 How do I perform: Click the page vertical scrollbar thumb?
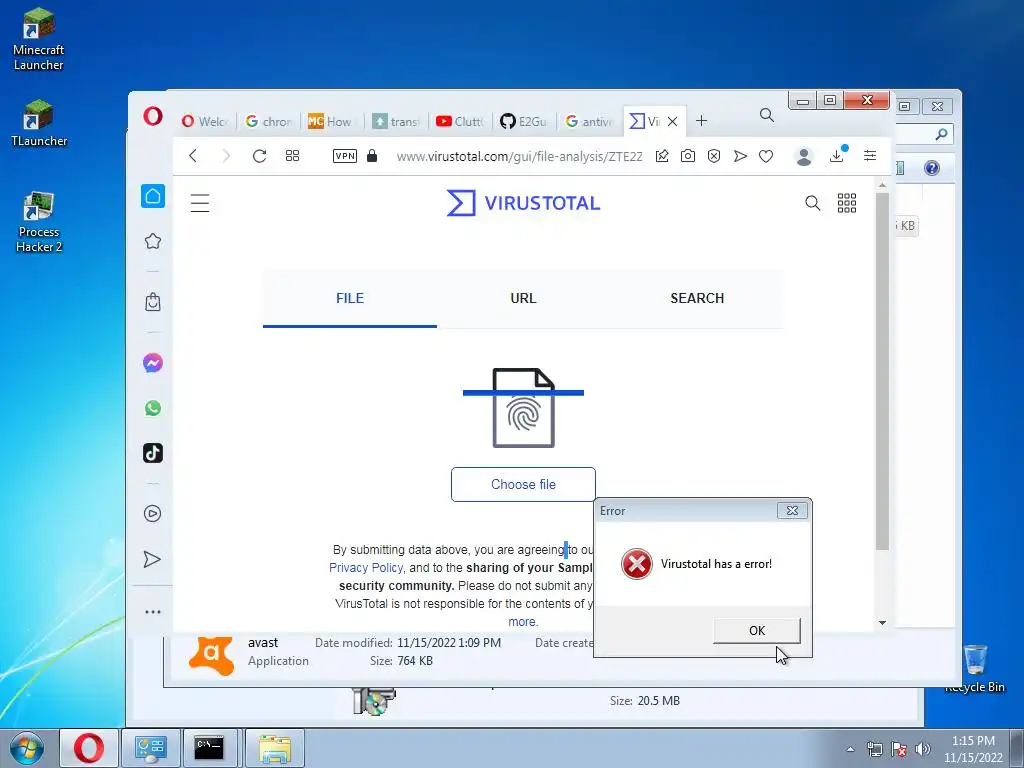tap(882, 371)
